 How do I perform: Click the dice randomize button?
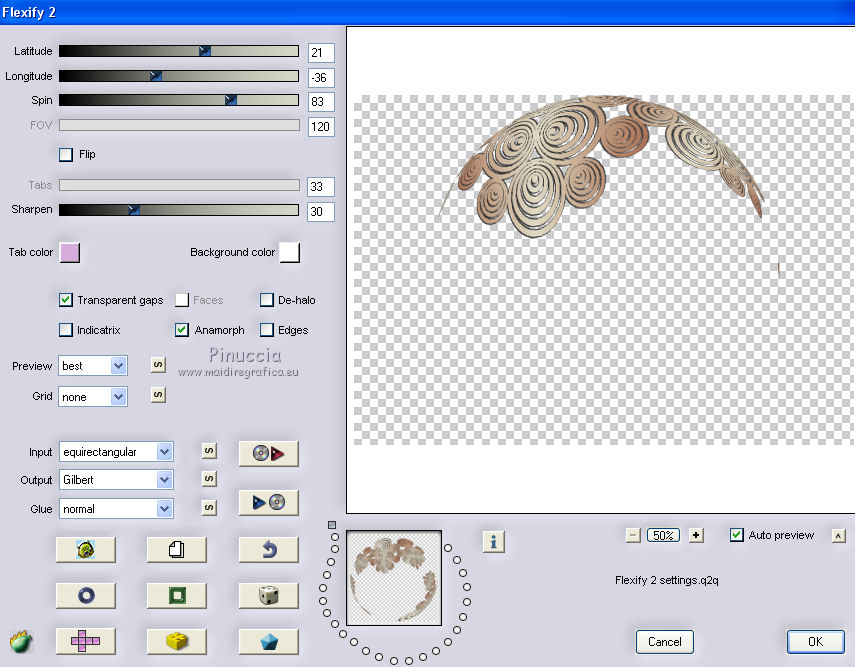268,595
